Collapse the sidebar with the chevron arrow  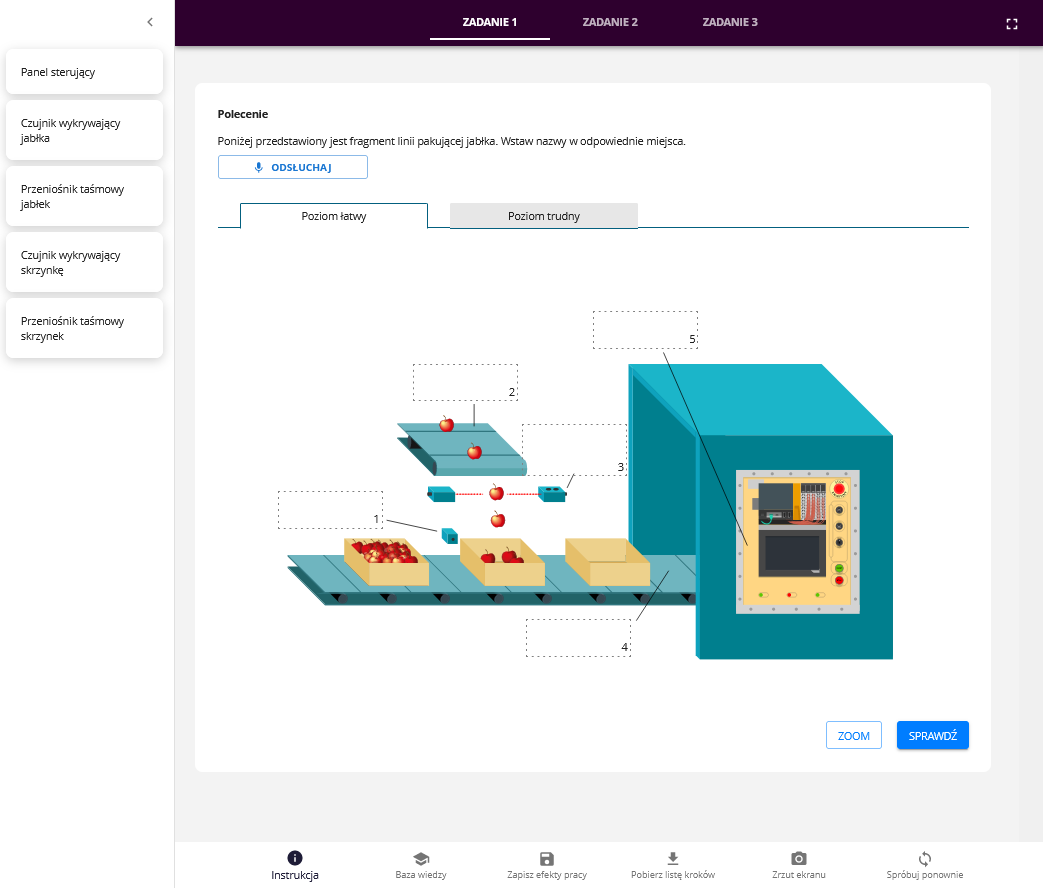[x=150, y=22]
